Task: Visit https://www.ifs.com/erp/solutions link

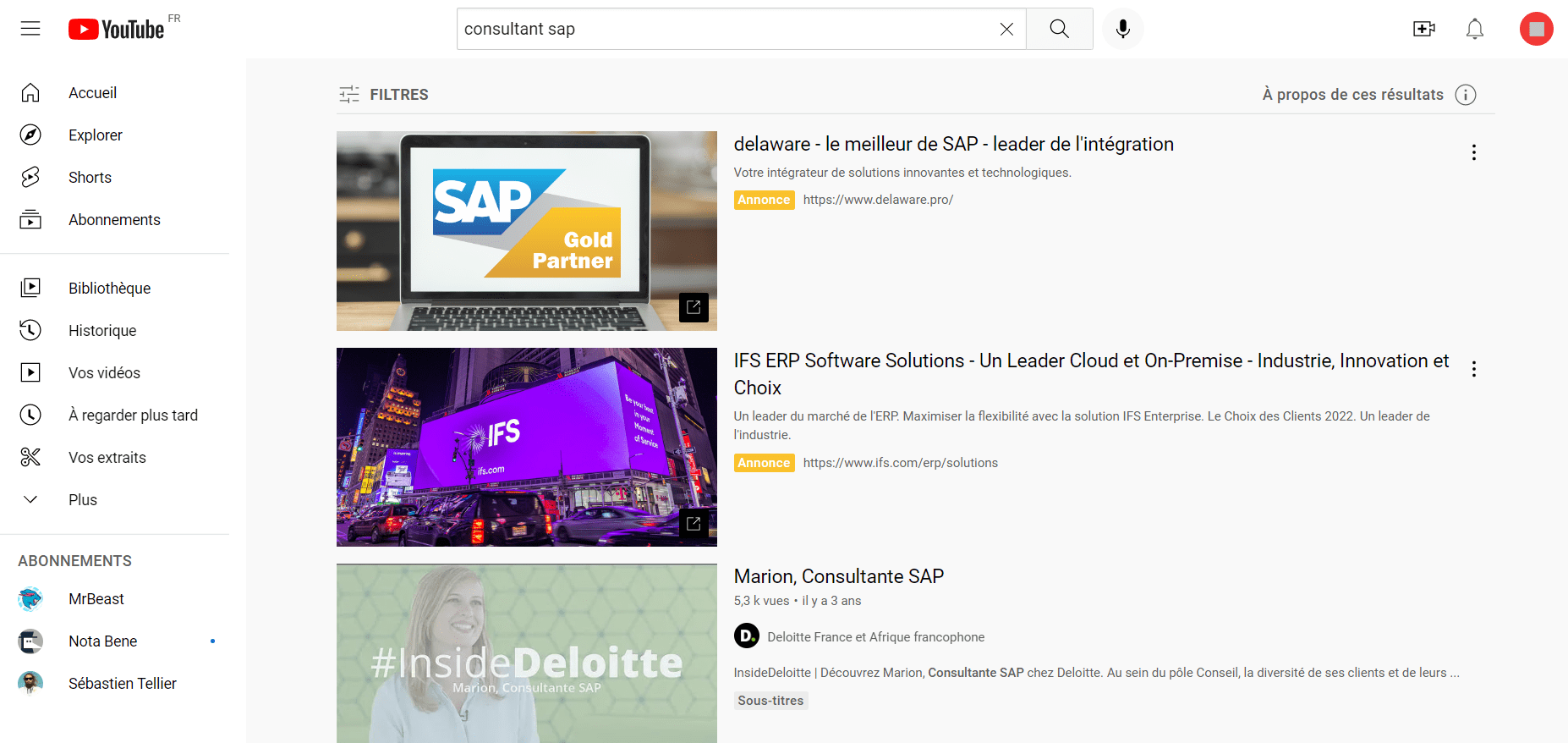Action: point(900,463)
